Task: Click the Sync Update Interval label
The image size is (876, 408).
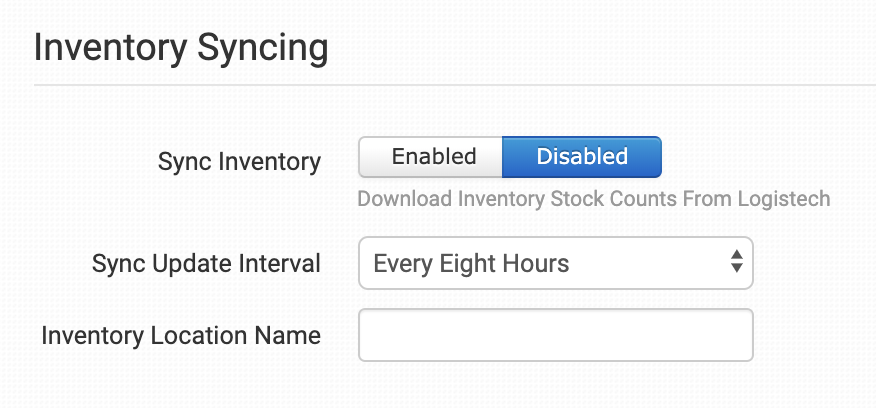Action: (x=206, y=264)
